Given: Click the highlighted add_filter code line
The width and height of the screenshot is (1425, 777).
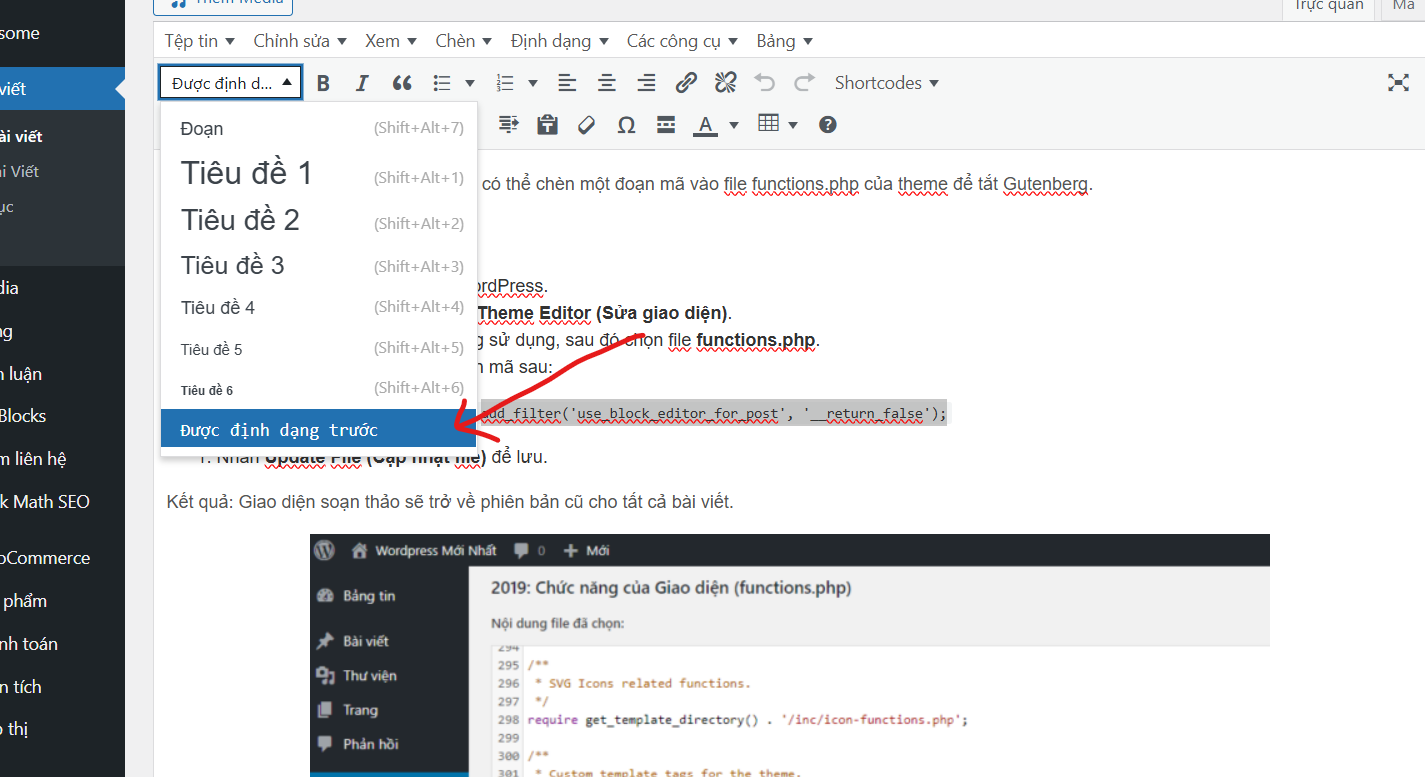Looking at the screenshot, I should point(713,413).
